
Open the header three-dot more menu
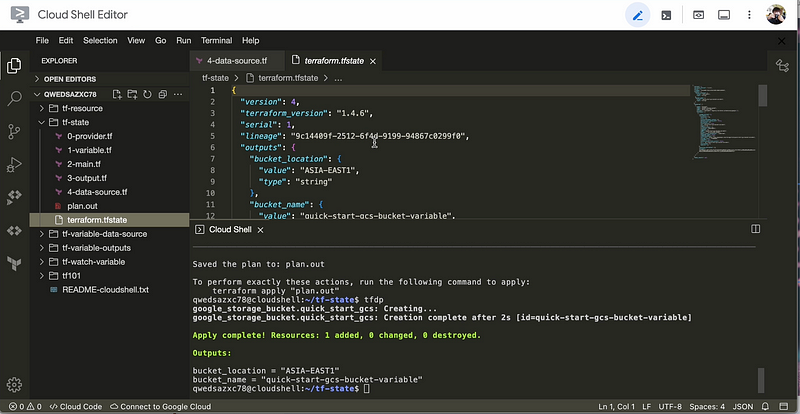click(749, 15)
